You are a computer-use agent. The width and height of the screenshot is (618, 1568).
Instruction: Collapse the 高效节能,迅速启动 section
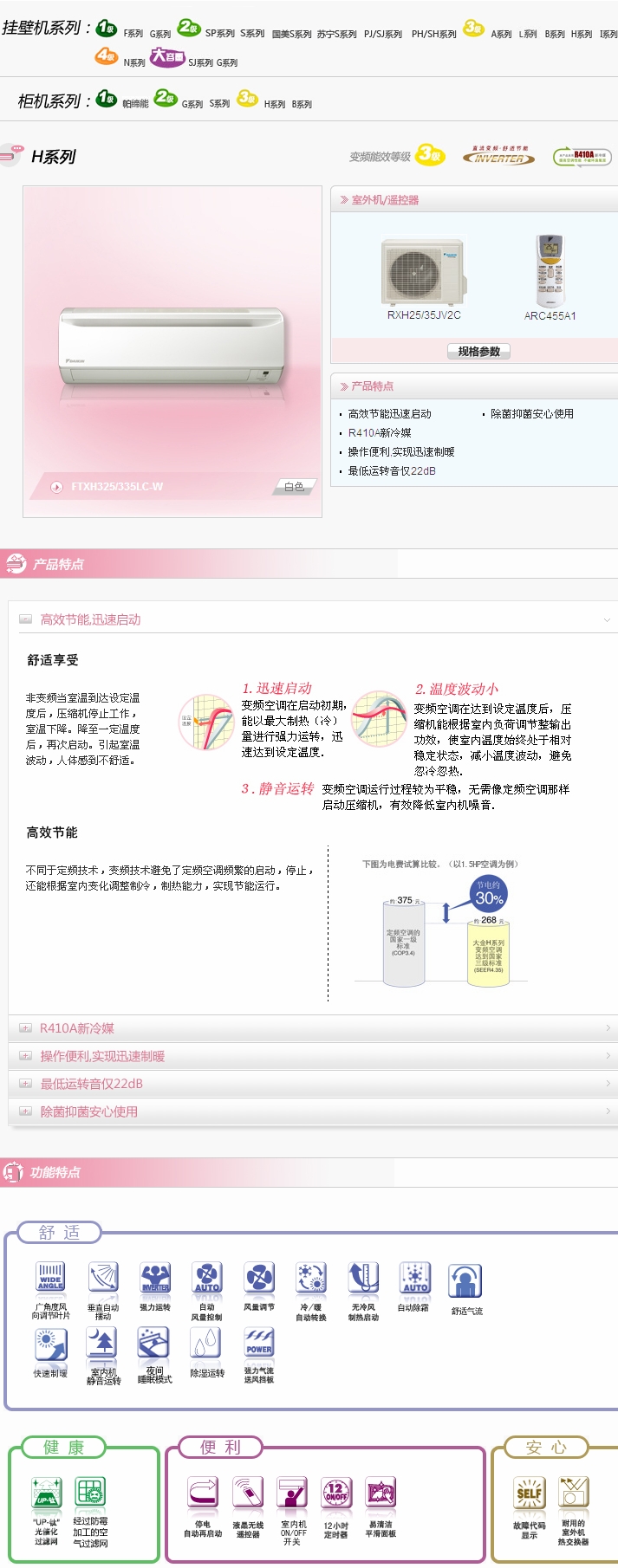coord(91,619)
